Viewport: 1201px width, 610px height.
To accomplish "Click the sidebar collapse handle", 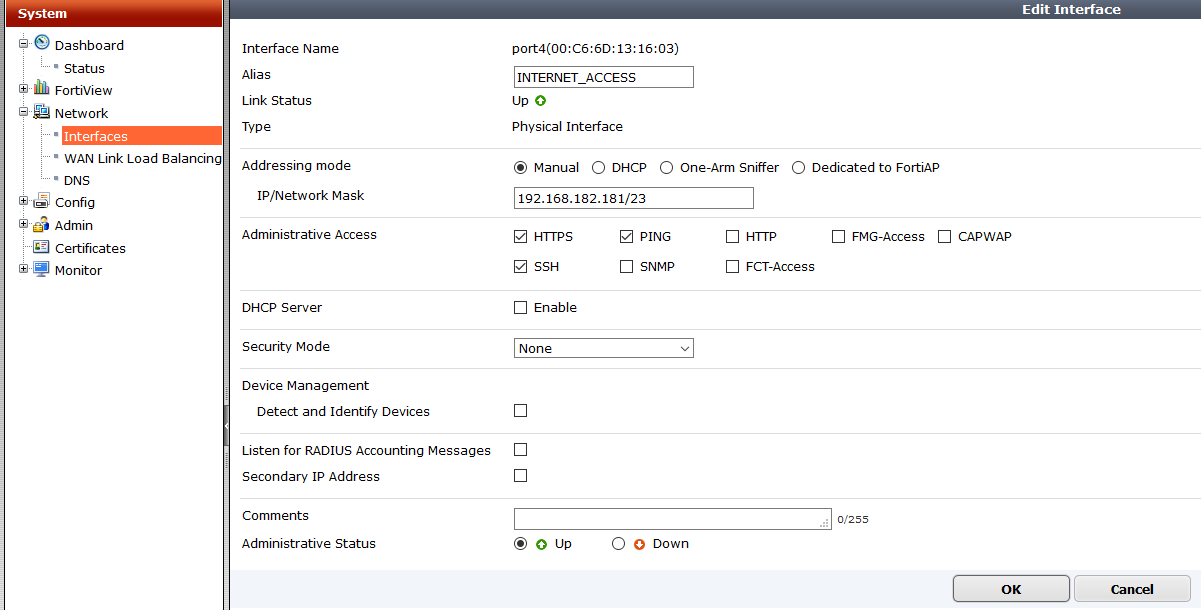I will (226, 426).
